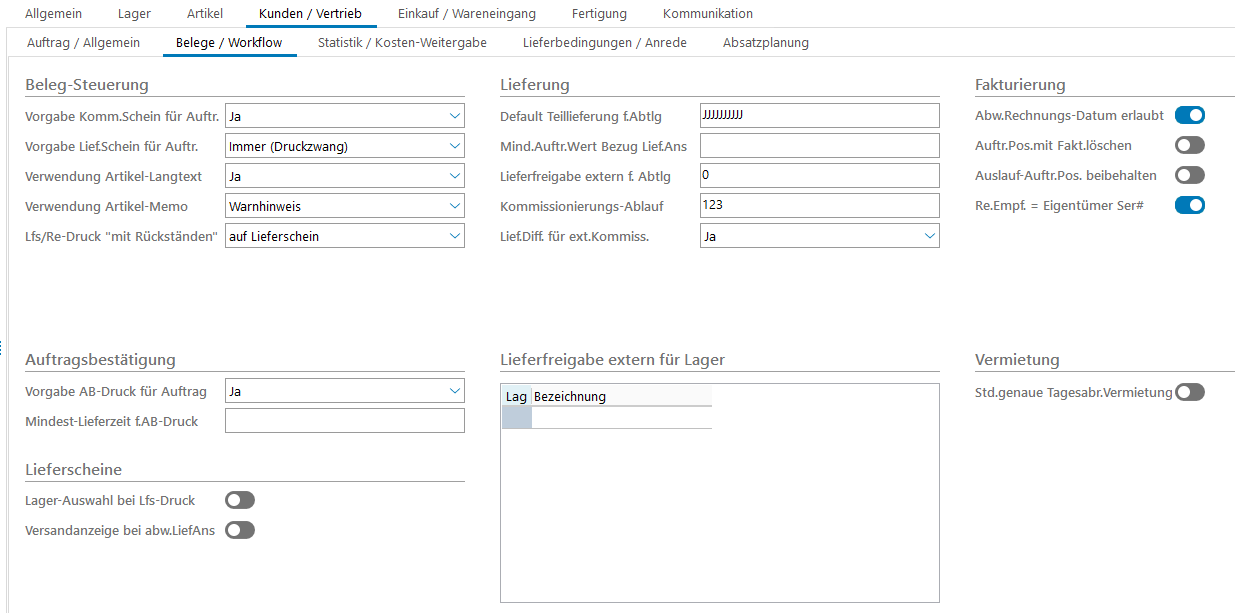The height and width of the screenshot is (613, 1235).
Task: Turn on Lager-Auswahl bei Lfs-Druck
Action: coord(240,500)
